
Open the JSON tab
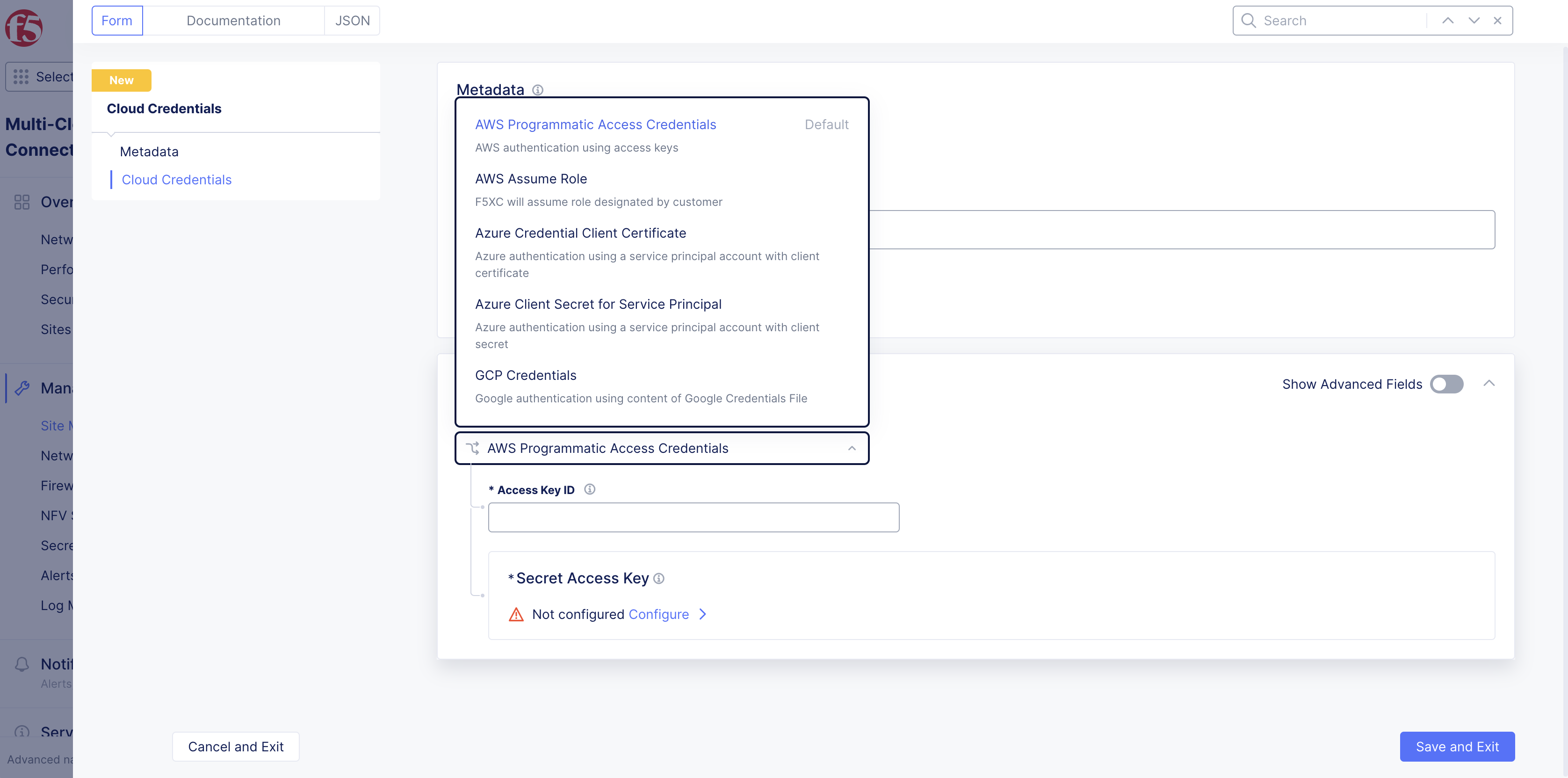[353, 21]
